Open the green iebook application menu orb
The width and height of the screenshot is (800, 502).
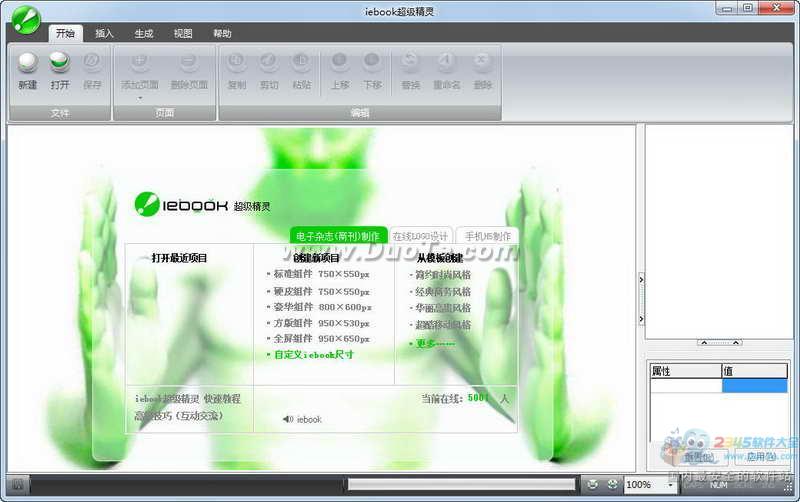point(25,18)
